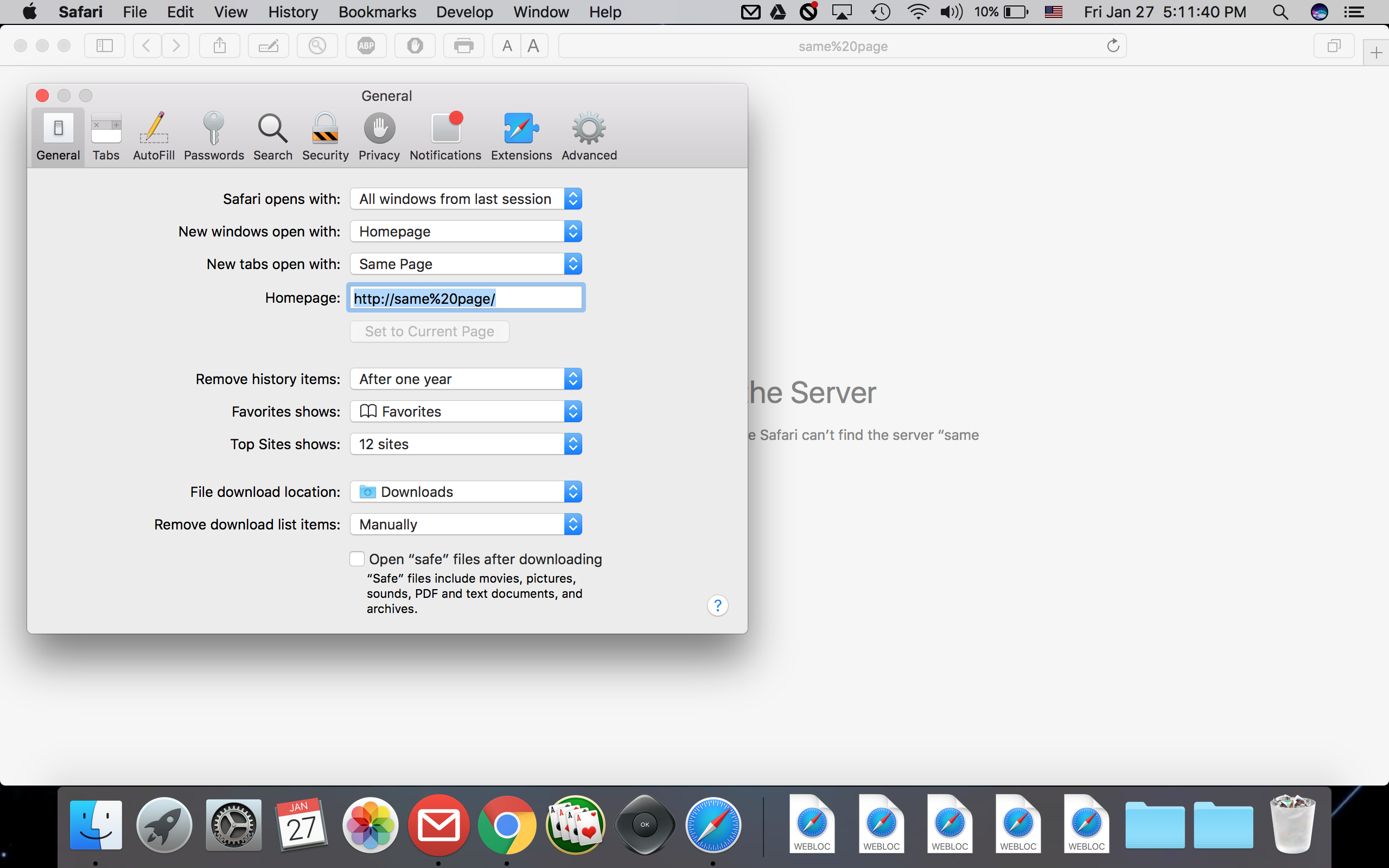This screenshot has width=1389, height=868.
Task: Click the Homepage URL field
Action: click(466, 298)
